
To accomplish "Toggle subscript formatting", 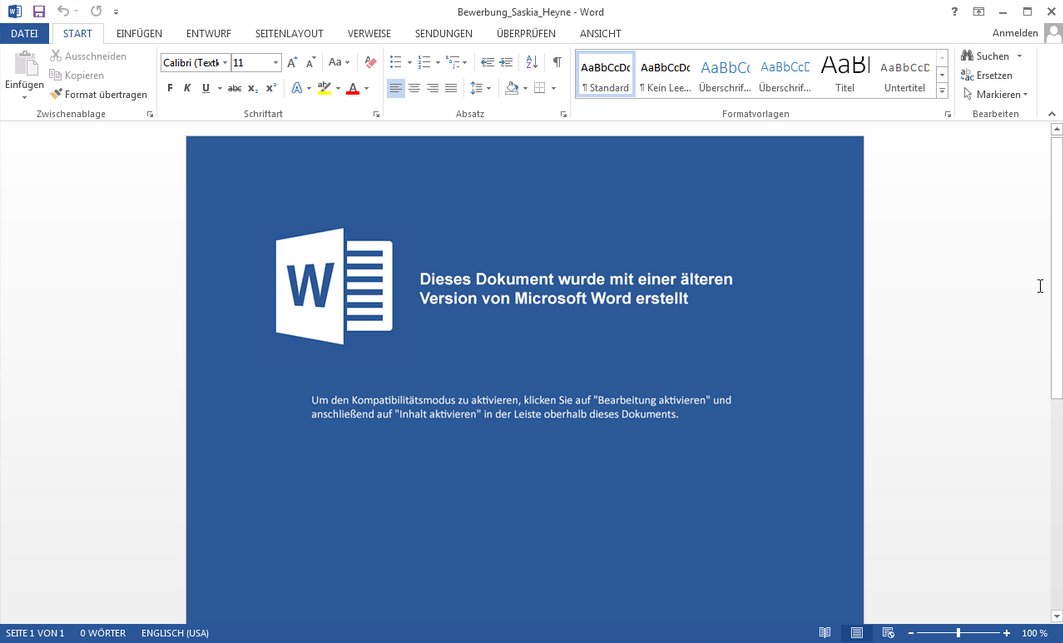I will (253, 88).
